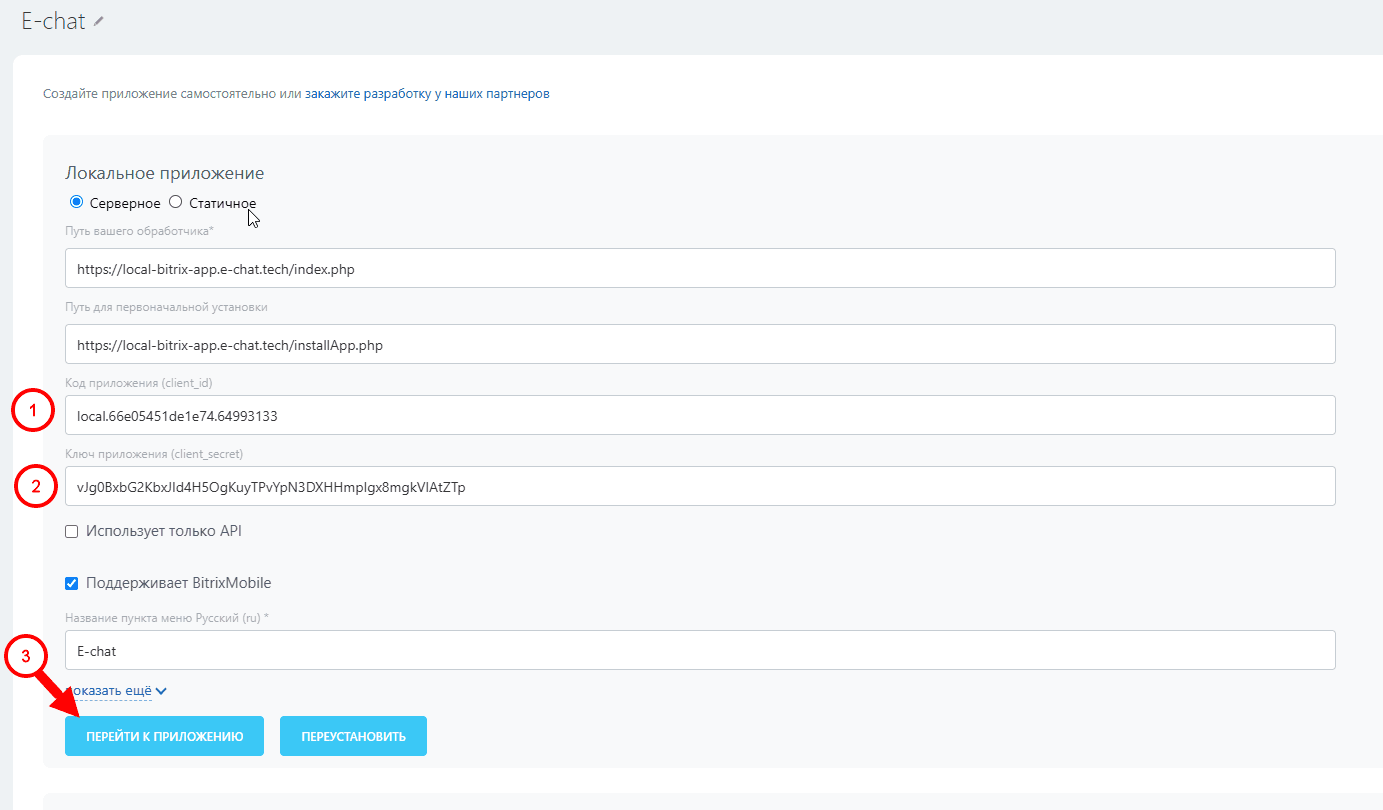Click the installApp.php initial install path field
Image resolution: width=1383 pixels, height=810 pixels.
[700, 344]
